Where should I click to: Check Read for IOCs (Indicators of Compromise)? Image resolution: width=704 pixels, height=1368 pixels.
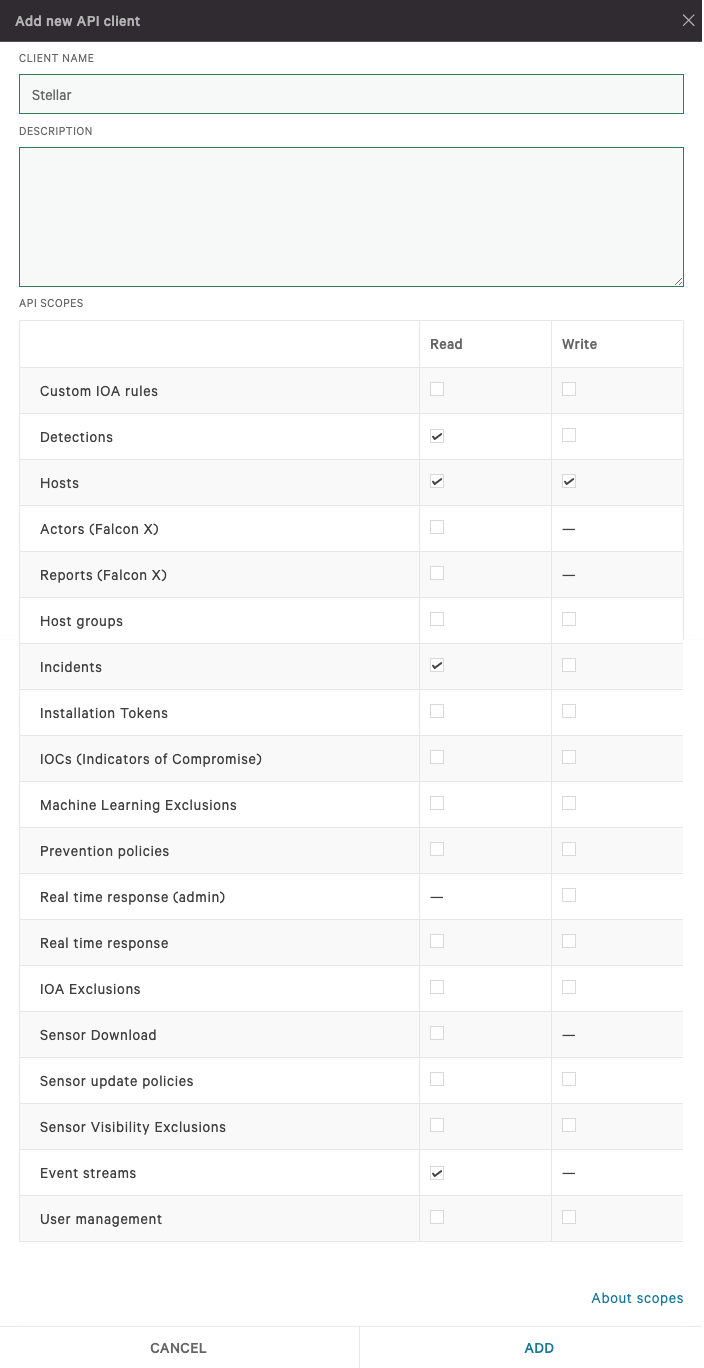(437, 757)
